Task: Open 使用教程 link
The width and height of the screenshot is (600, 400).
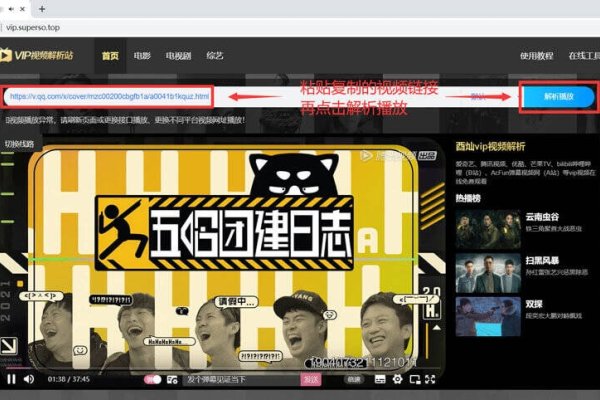Action: pyautogui.click(x=536, y=56)
